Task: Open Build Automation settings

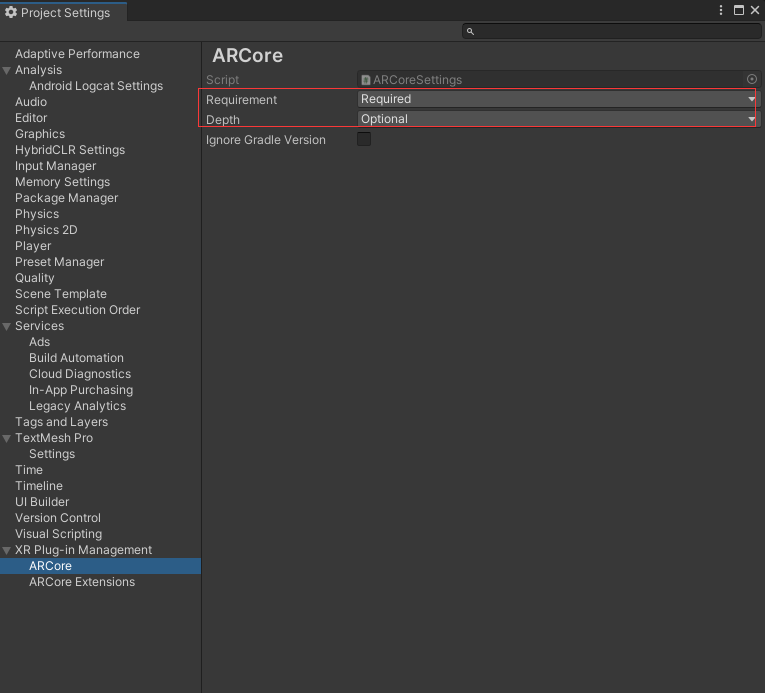Action: point(76,358)
